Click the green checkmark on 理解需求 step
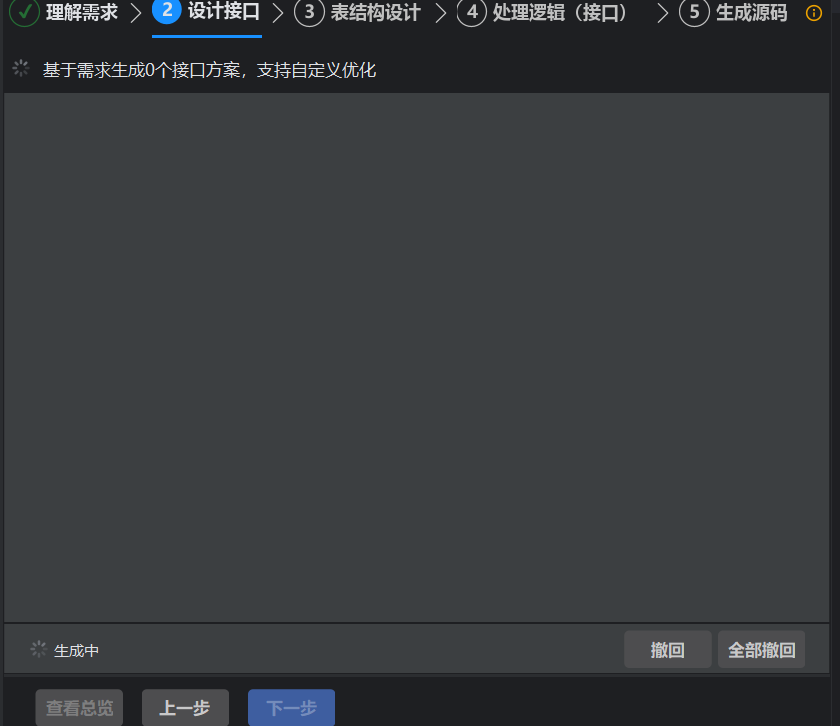Screen dimensions: 840x726 click(22, 14)
